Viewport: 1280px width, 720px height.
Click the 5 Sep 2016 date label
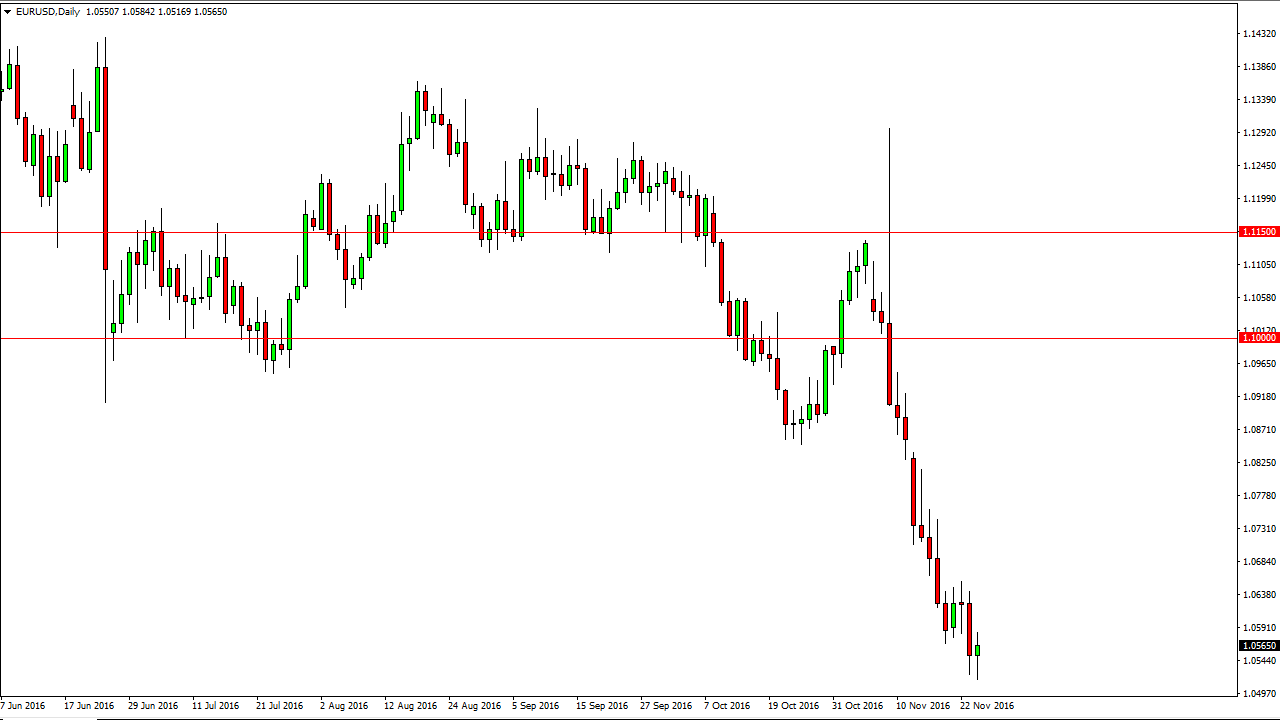(x=536, y=706)
